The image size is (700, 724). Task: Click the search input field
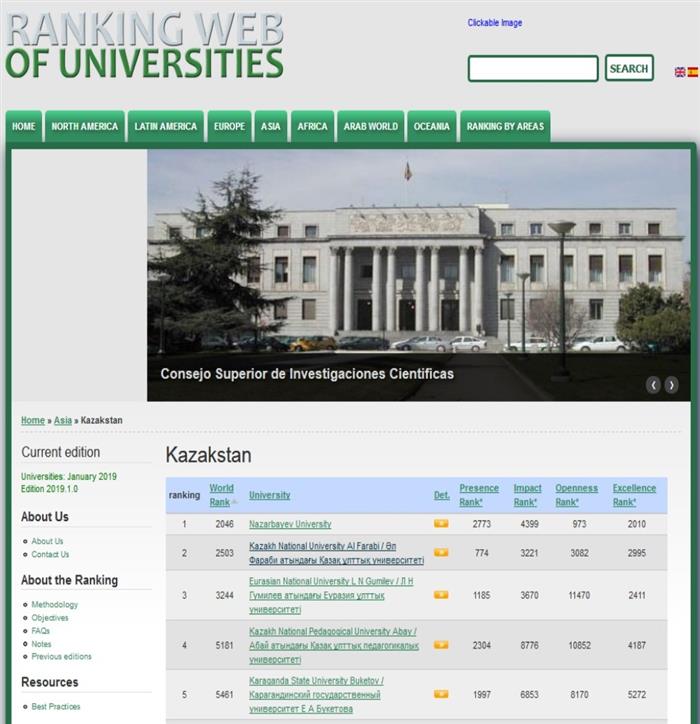coord(533,68)
